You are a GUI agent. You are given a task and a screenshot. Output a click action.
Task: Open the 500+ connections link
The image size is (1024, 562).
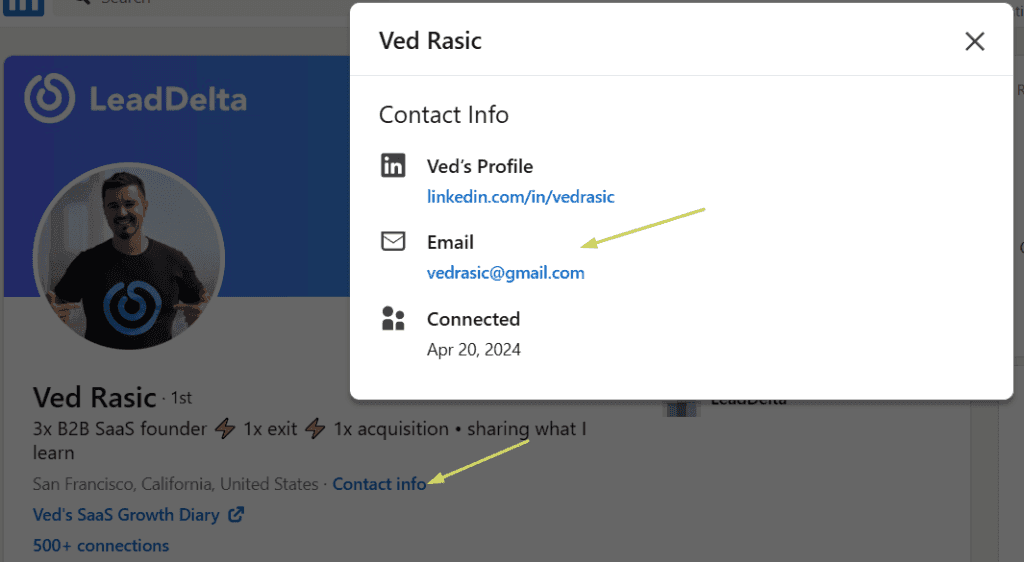pos(101,545)
